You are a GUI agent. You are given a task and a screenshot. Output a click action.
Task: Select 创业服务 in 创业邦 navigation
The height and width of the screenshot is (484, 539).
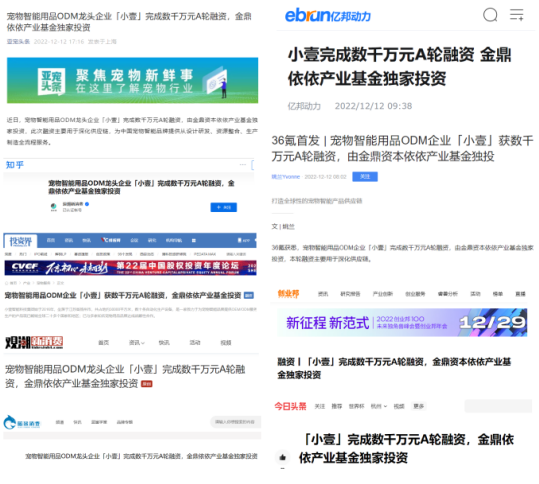point(415,294)
